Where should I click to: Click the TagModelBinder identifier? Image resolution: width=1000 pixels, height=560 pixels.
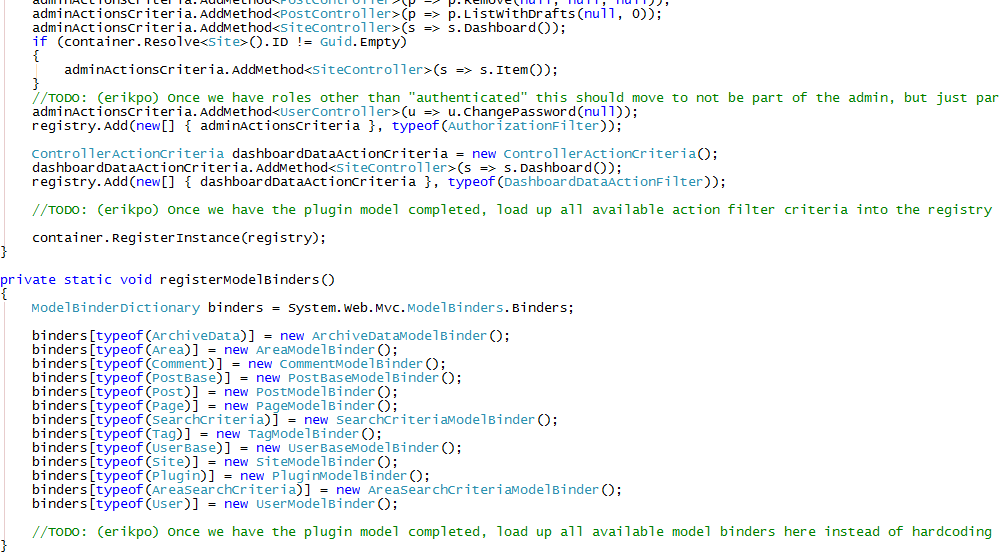click(301, 434)
